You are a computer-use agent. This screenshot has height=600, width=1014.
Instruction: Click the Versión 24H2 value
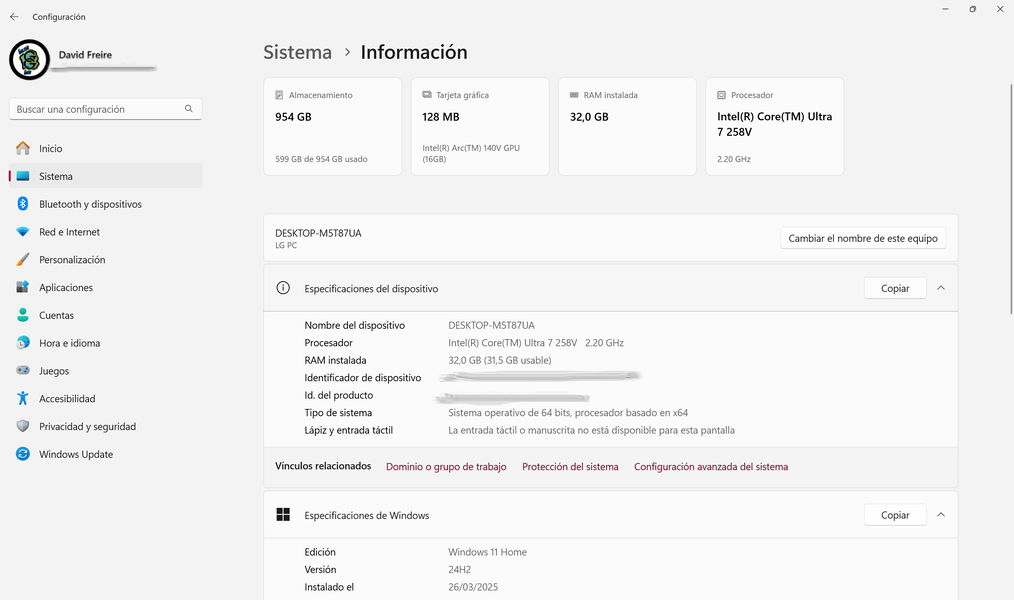(460, 570)
